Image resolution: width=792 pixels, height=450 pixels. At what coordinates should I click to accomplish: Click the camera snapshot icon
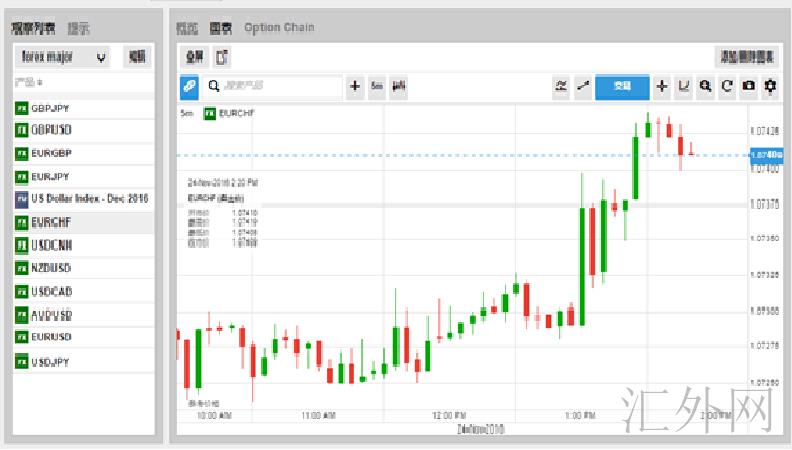point(749,86)
